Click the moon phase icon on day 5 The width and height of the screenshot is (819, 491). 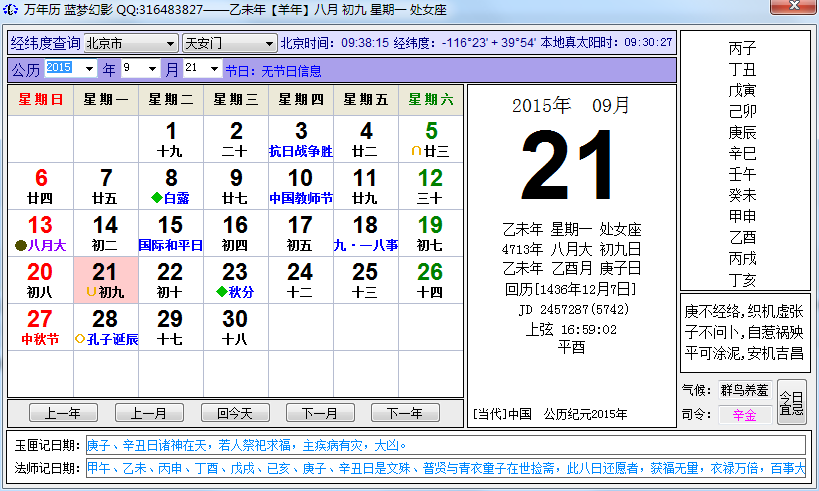point(416,152)
